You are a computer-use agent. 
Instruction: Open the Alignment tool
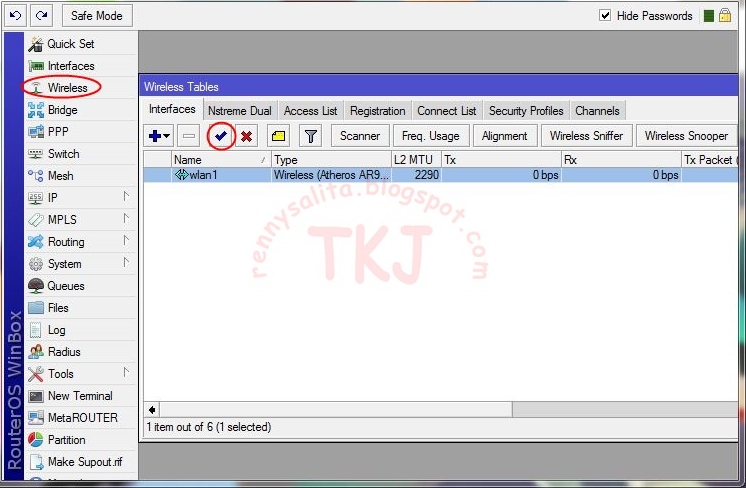click(x=505, y=136)
